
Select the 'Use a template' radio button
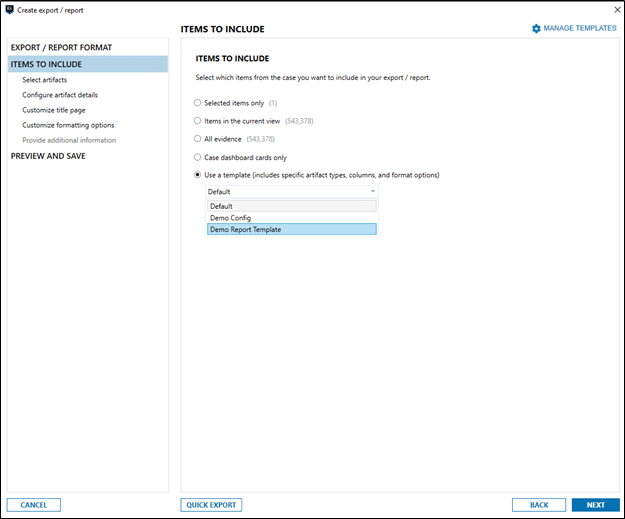tap(197, 175)
